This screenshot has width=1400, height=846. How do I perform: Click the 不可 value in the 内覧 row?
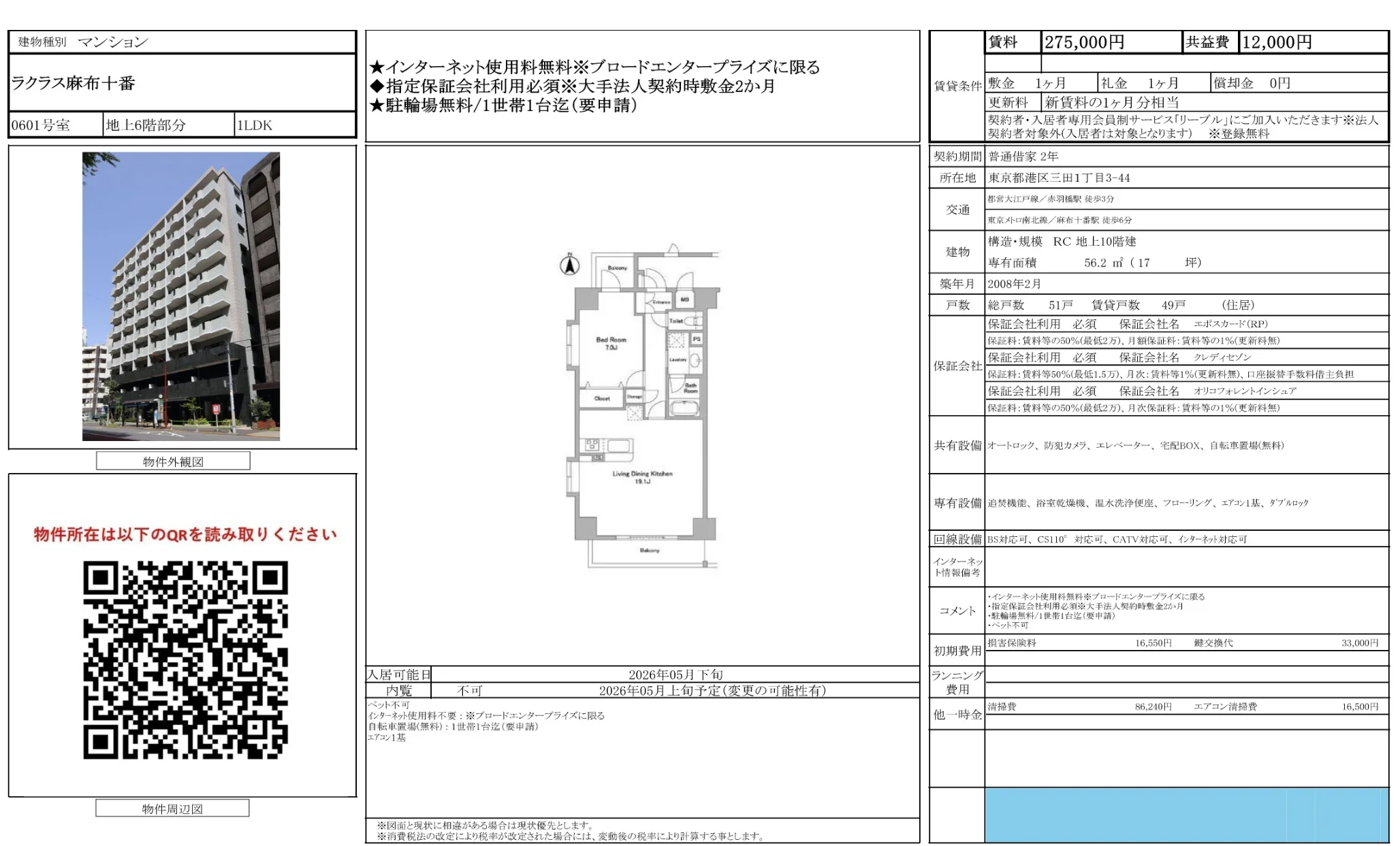click(x=468, y=690)
